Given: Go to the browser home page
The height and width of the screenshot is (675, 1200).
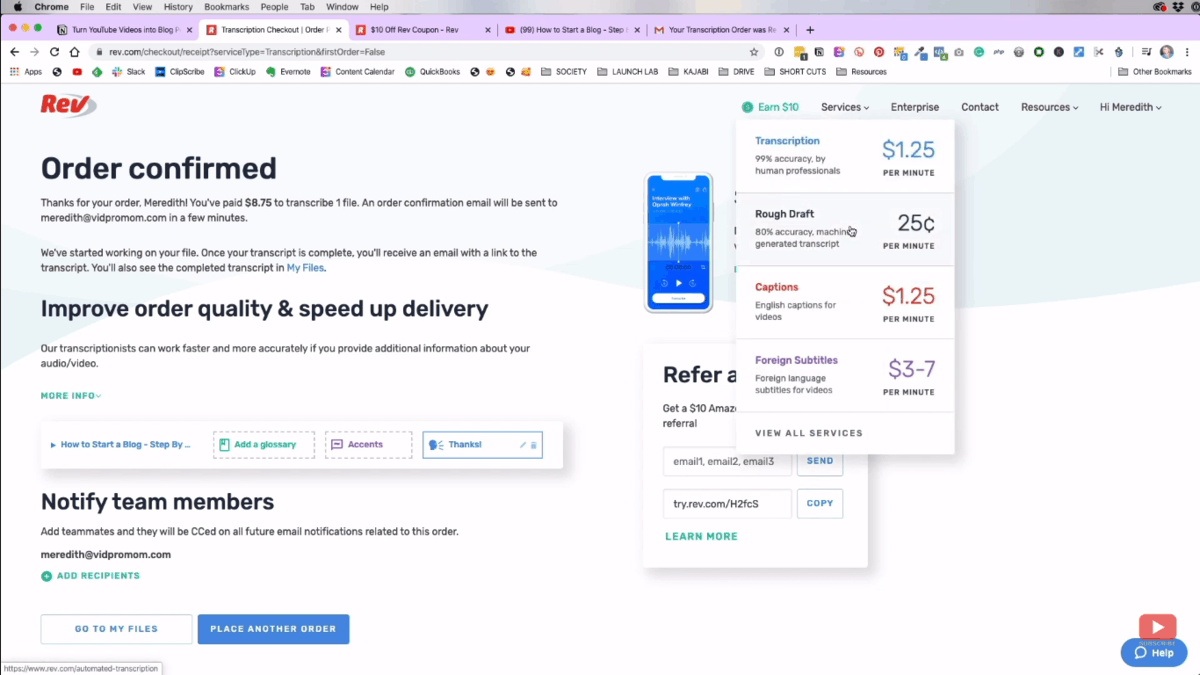Looking at the screenshot, I should tap(74, 51).
